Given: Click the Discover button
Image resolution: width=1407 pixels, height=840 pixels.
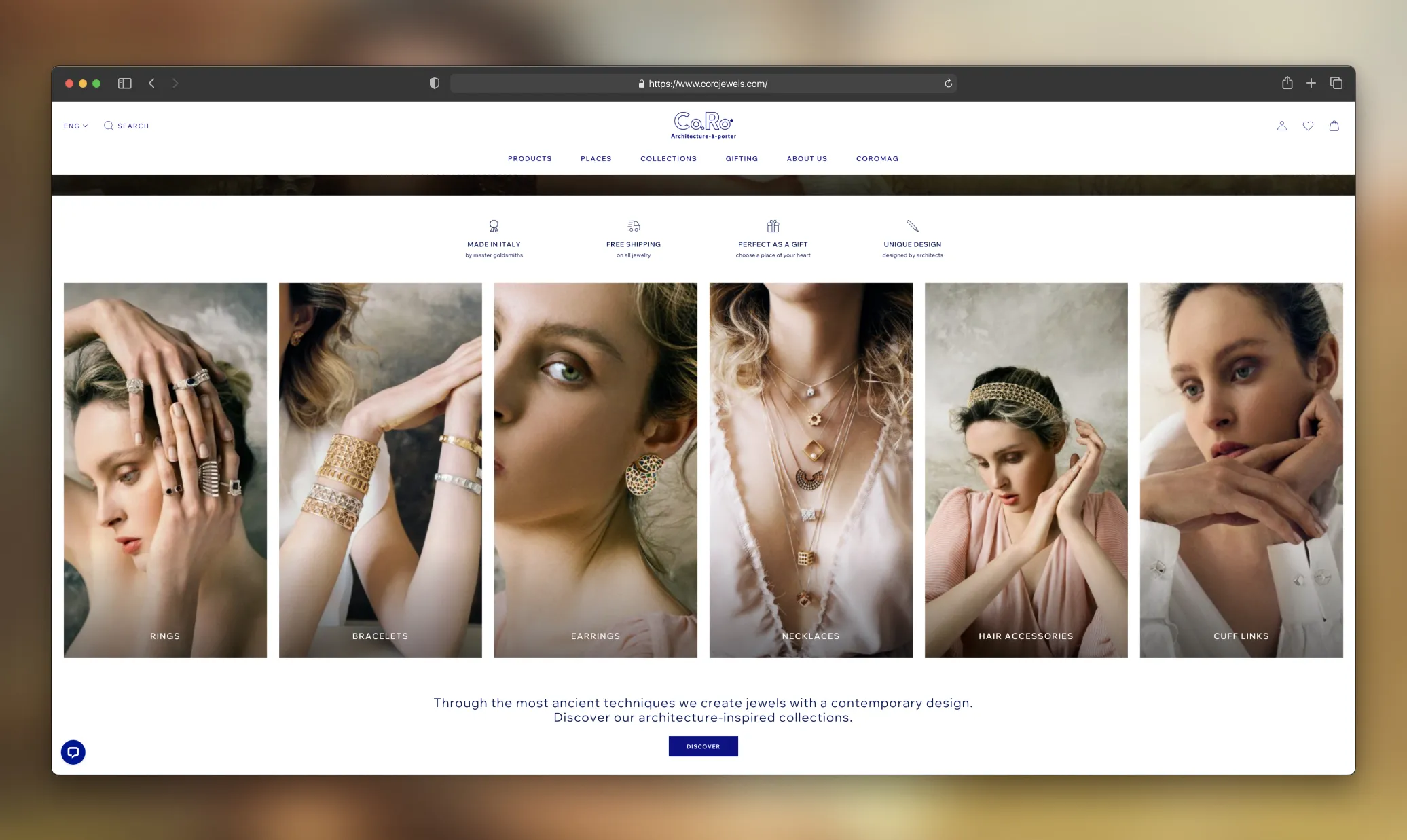Looking at the screenshot, I should [x=703, y=746].
